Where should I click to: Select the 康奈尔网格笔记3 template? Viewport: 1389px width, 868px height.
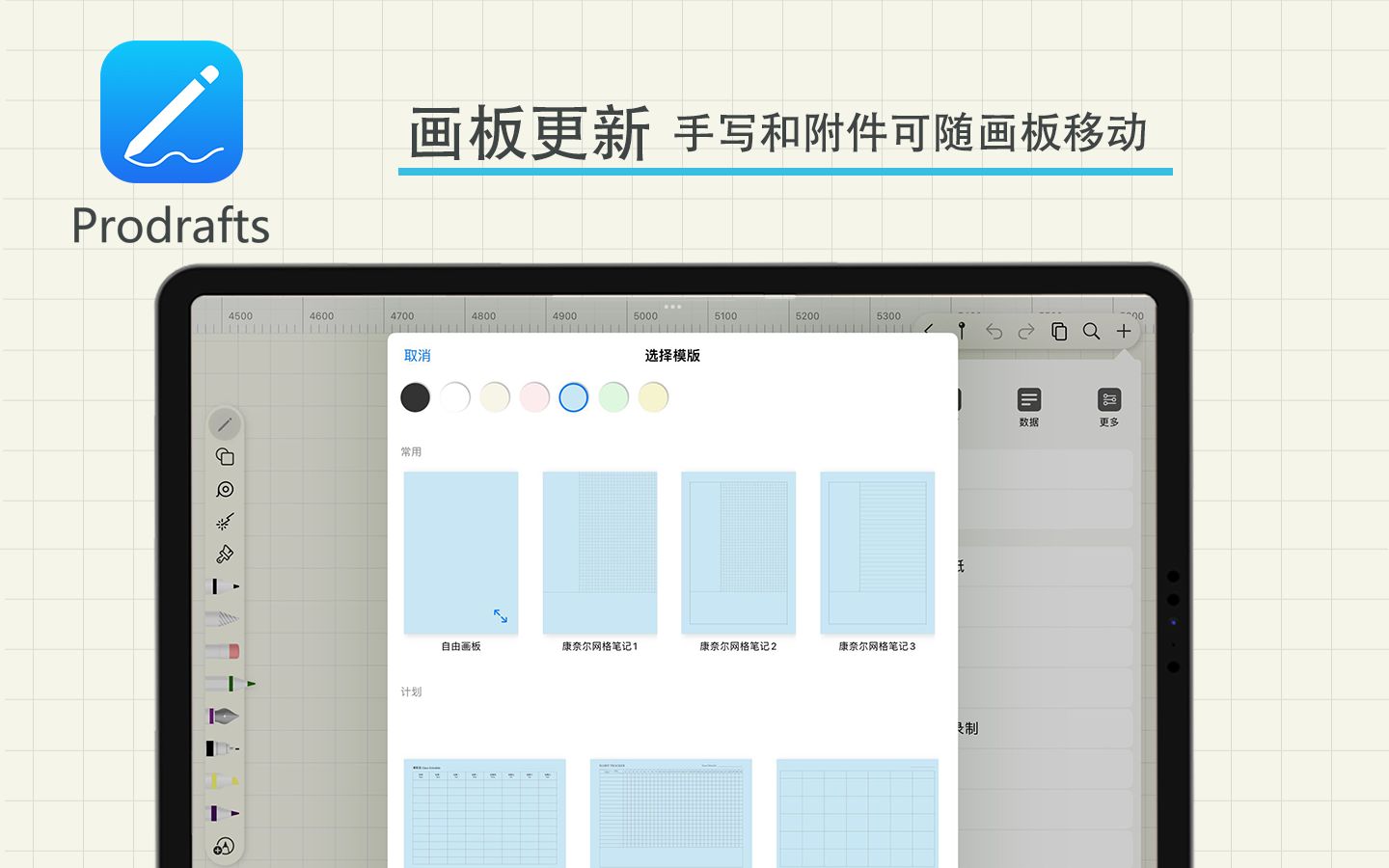pyautogui.click(x=878, y=553)
